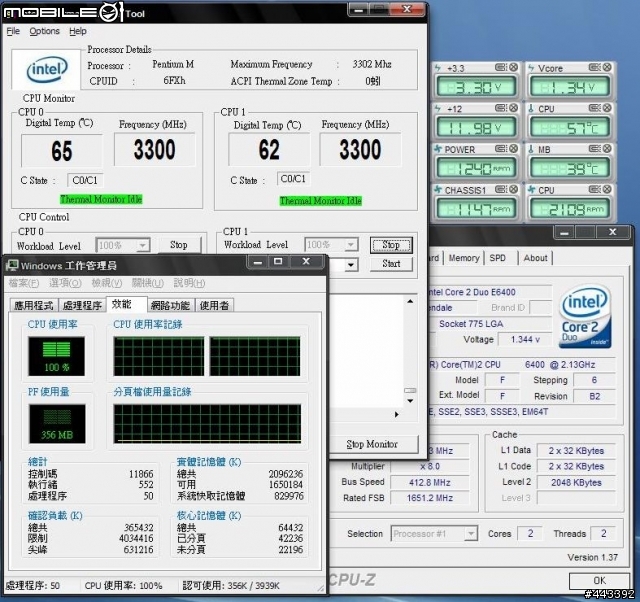Click the Intel logo in Processor Details
The height and width of the screenshot is (602, 640).
pos(46,70)
